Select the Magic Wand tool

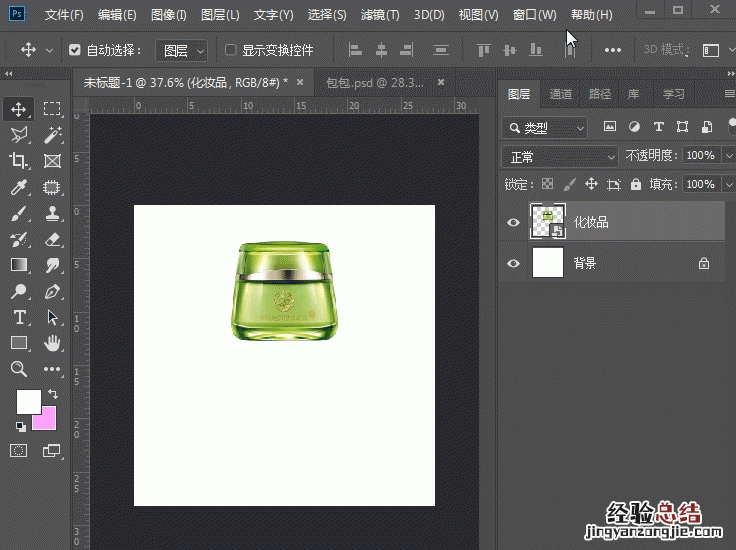click(x=52, y=135)
